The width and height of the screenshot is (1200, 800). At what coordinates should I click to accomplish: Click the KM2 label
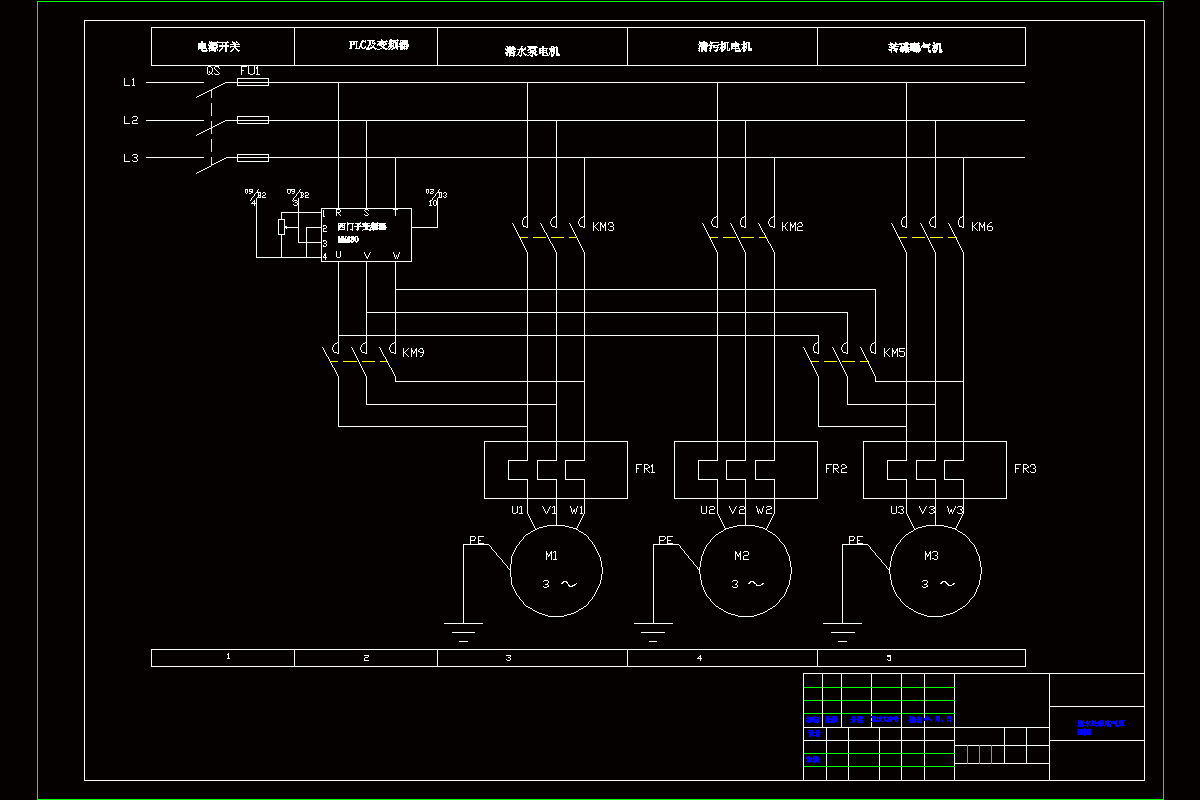pos(792,227)
